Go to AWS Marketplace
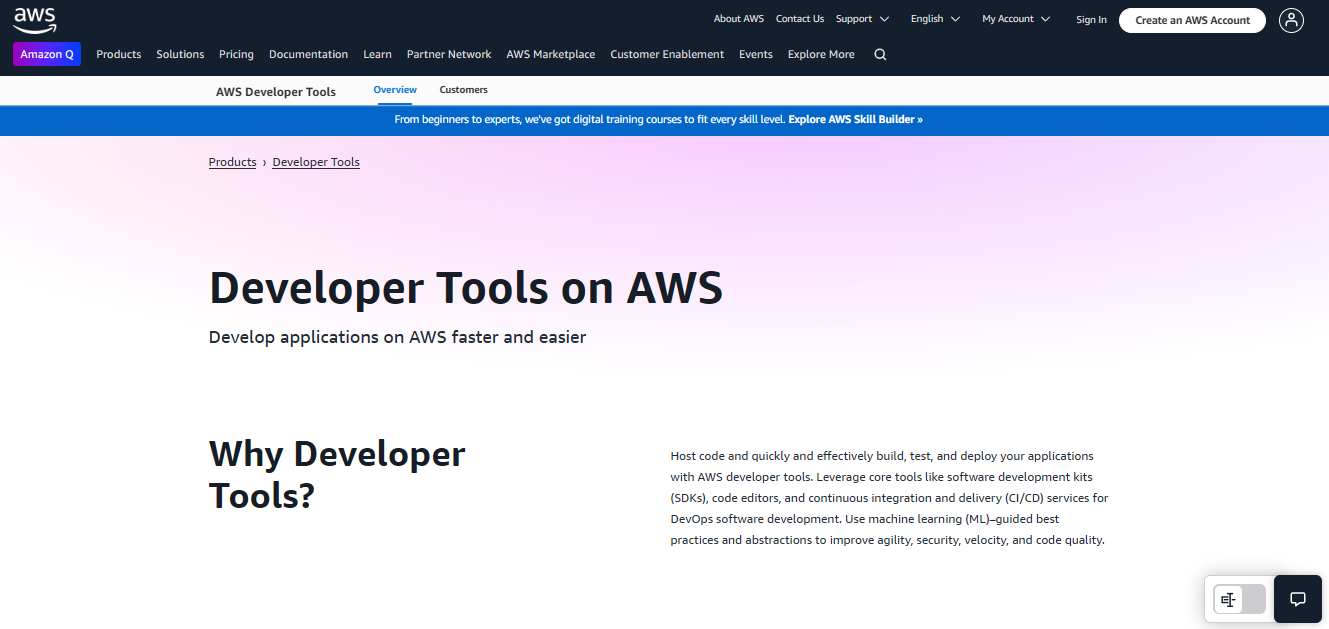1329x629 pixels. pyautogui.click(x=550, y=55)
